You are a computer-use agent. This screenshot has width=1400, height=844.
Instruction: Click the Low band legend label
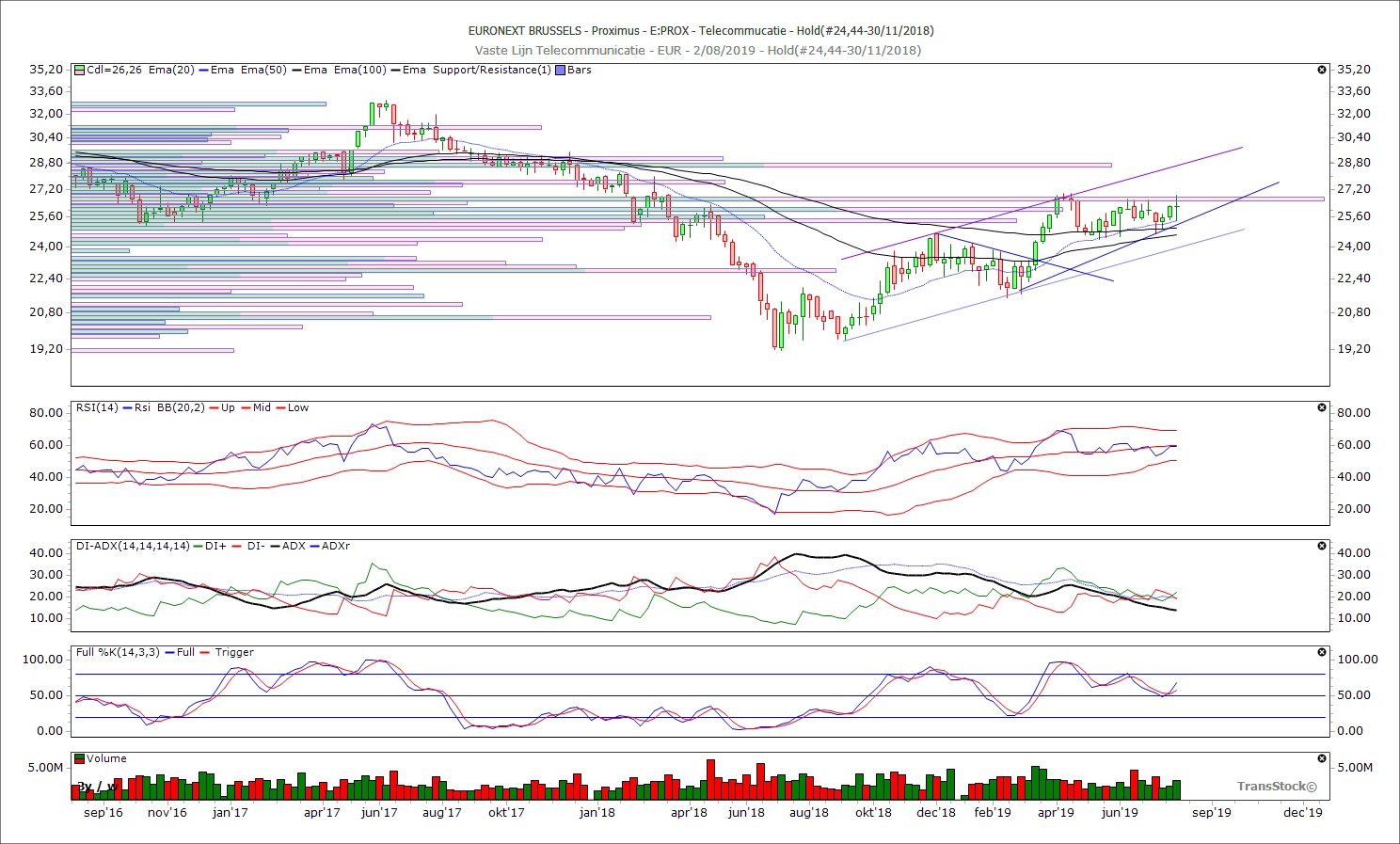pos(298,407)
